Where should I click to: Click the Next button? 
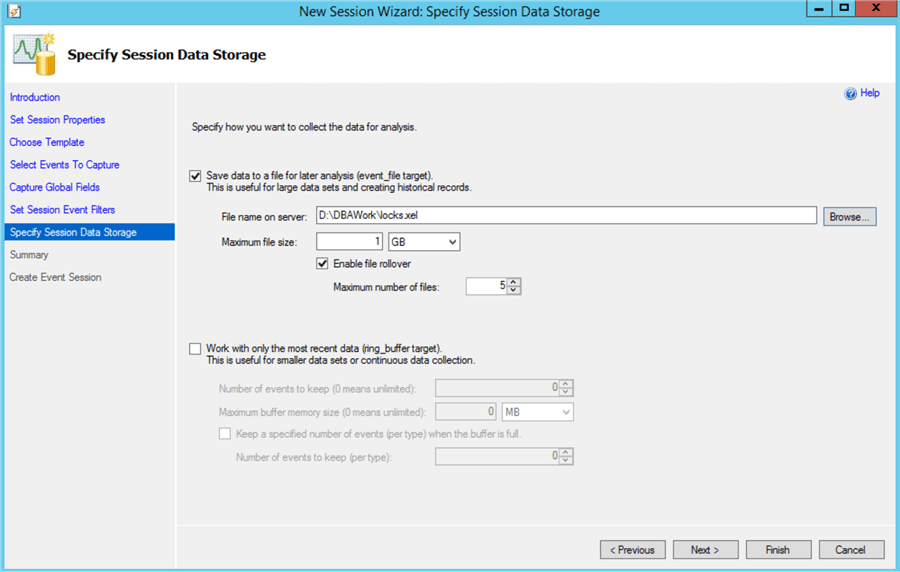pos(704,549)
